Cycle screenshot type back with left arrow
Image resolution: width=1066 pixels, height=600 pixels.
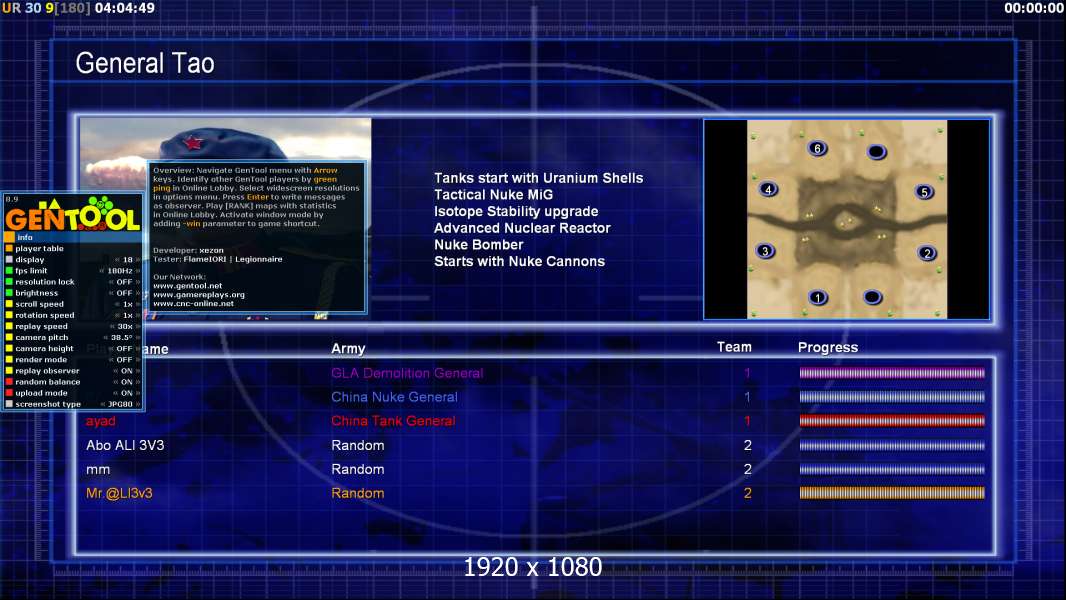pos(103,404)
